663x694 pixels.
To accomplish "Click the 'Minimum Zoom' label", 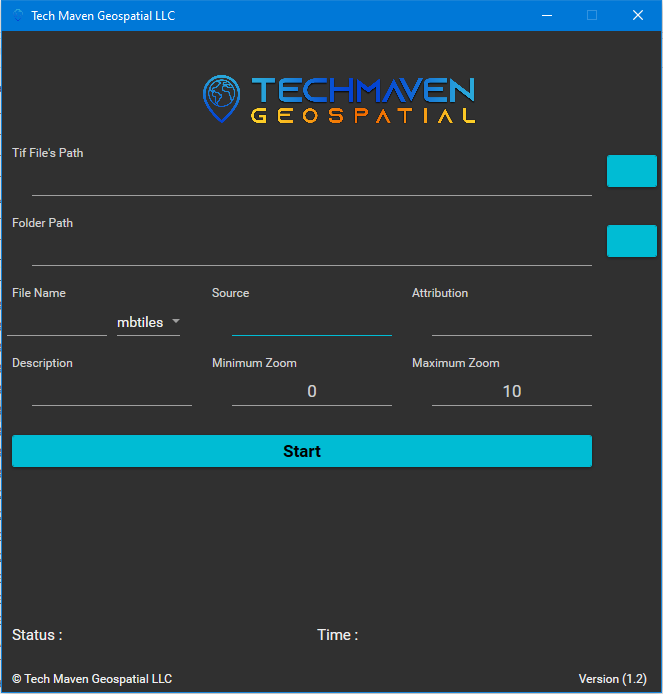I will click(x=254, y=363).
